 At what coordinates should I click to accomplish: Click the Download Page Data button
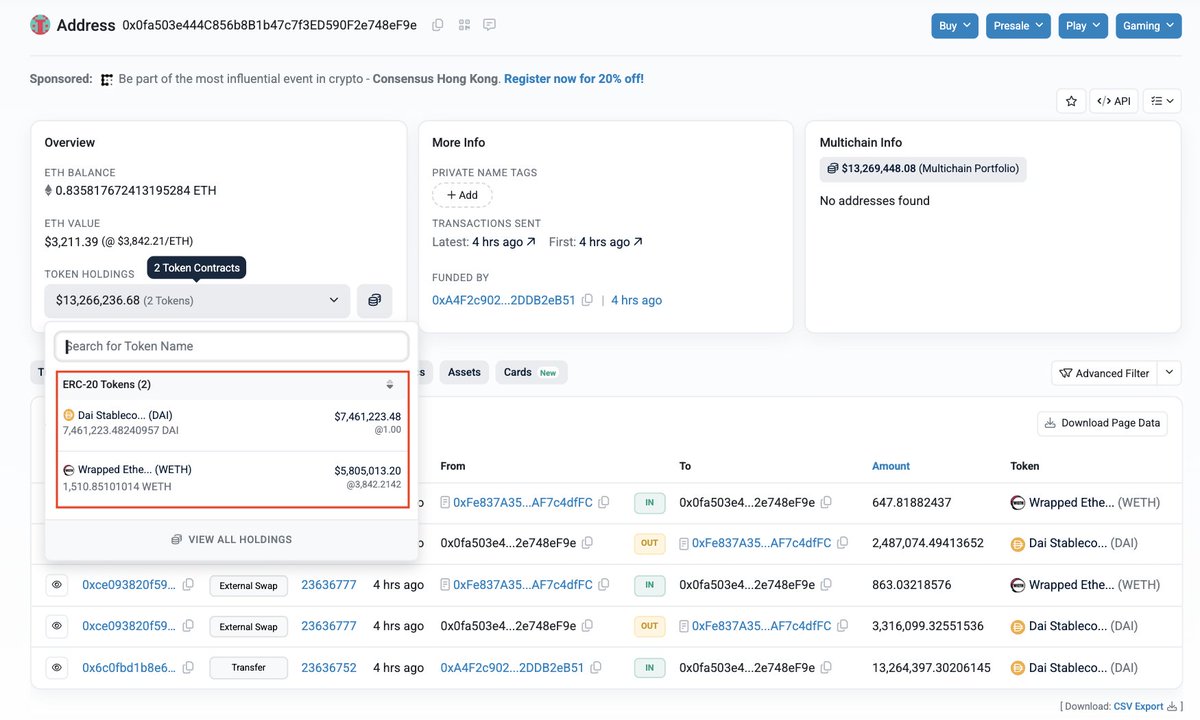pos(1102,423)
